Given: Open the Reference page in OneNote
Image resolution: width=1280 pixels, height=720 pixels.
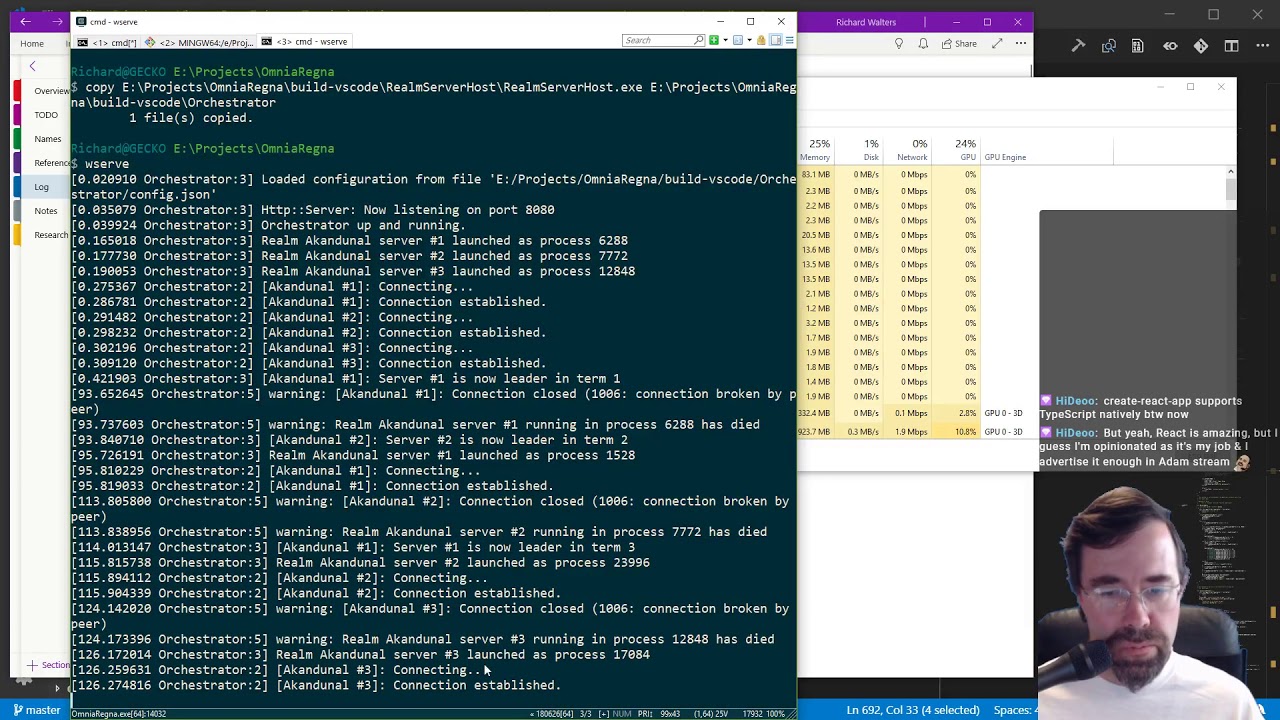Looking at the screenshot, I should (x=52, y=163).
